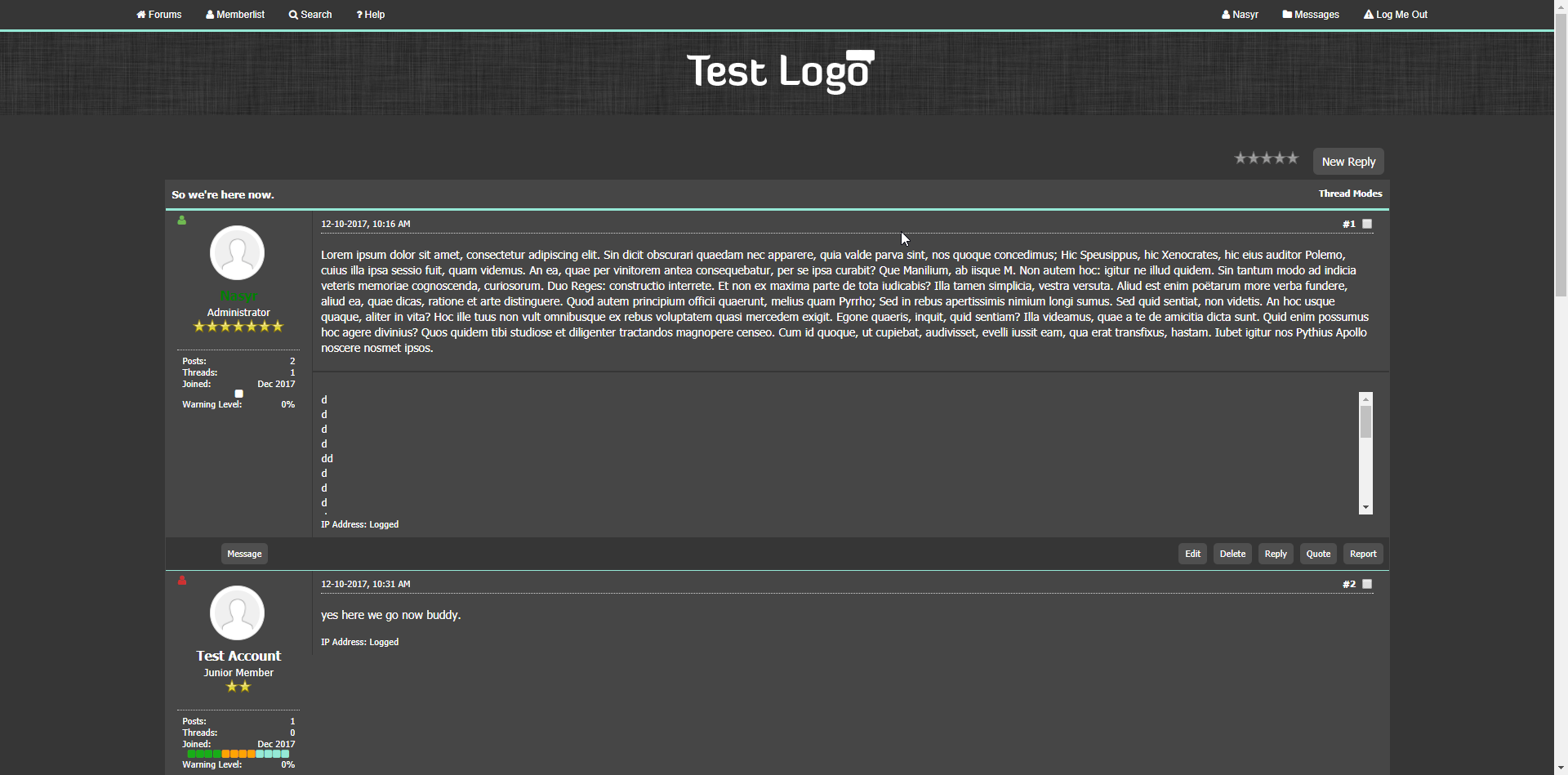The image size is (1568, 775).
Task: Rate thread three stars
Action: [1267, 158]
